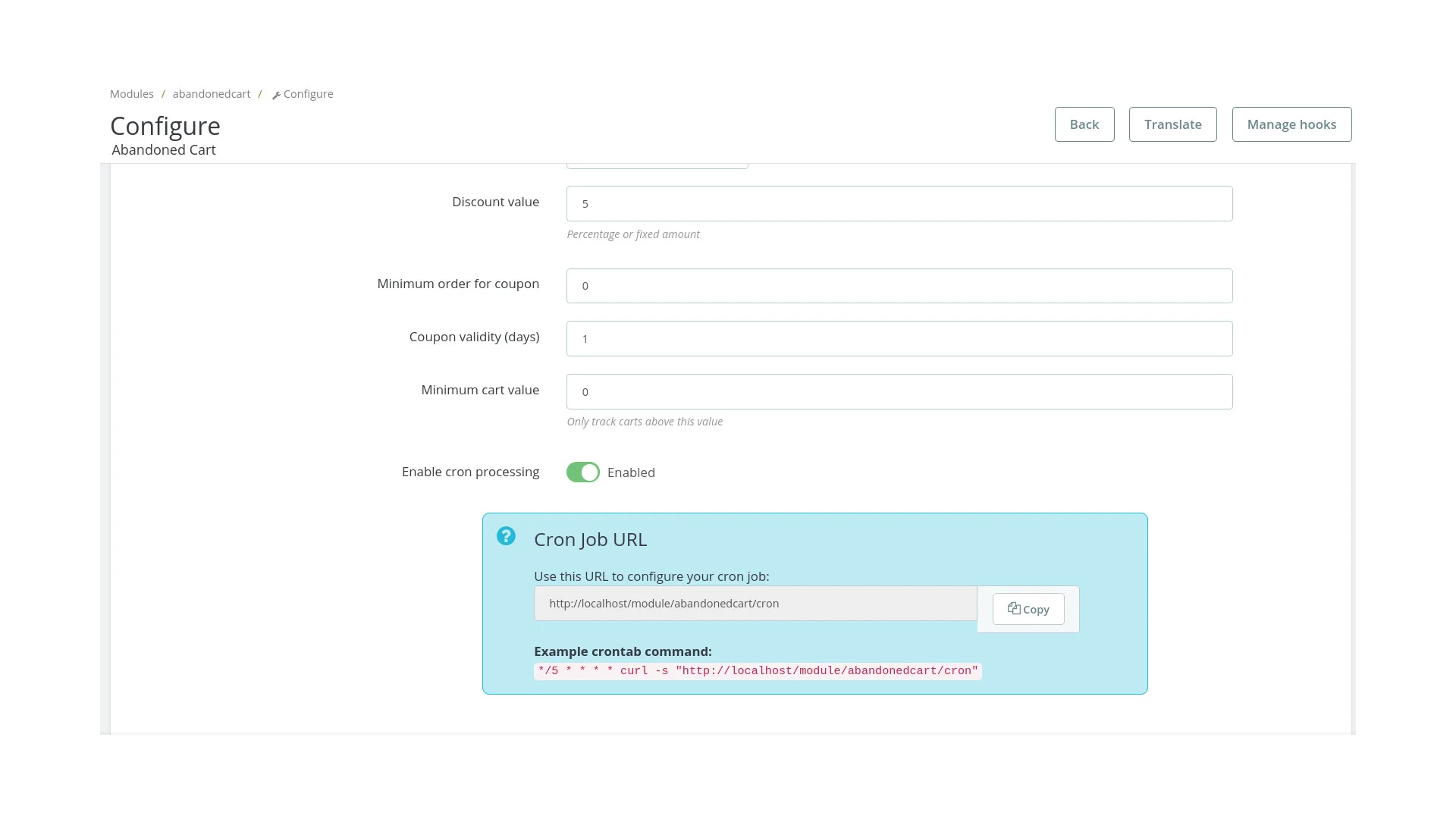Select the Minimum cart value input
This screenshot has height=819, width=1456.
tap(899, 392)
